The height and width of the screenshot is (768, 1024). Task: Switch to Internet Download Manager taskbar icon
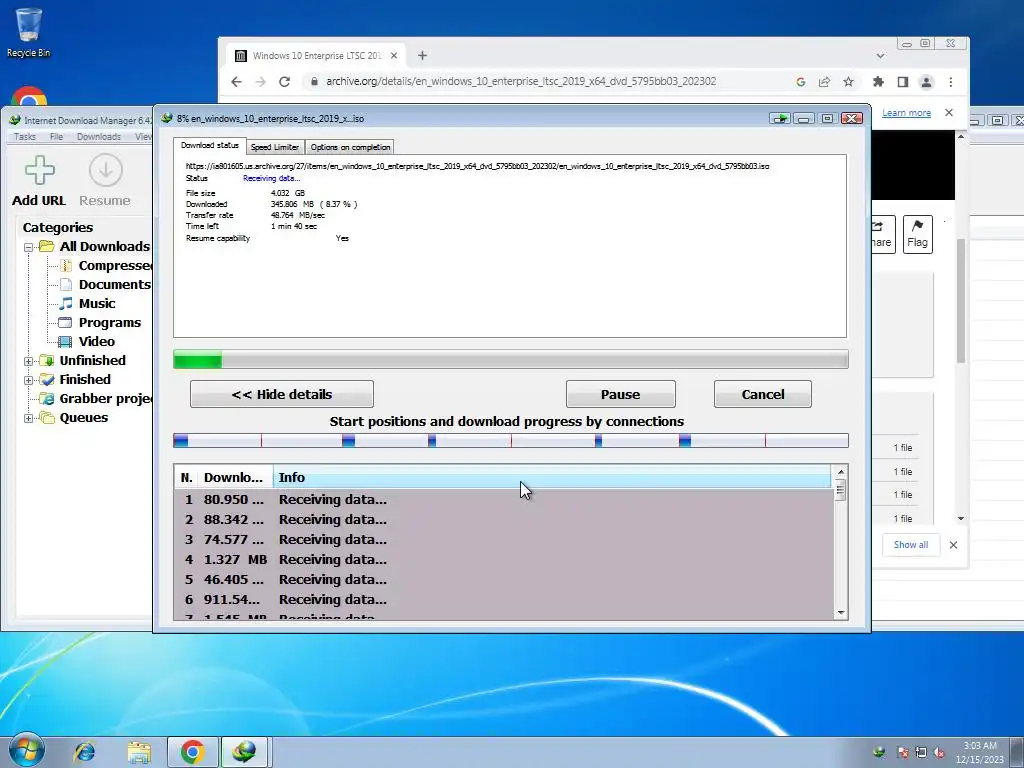pos(244,752)
